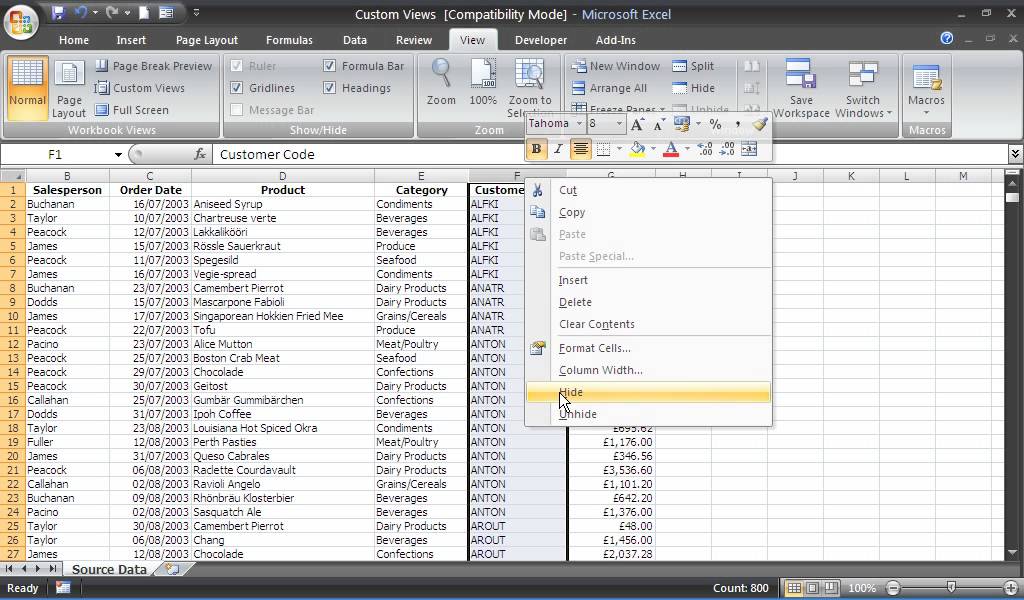Click the Save icon in Quick Access Toolbar

[x=59, y=13]
